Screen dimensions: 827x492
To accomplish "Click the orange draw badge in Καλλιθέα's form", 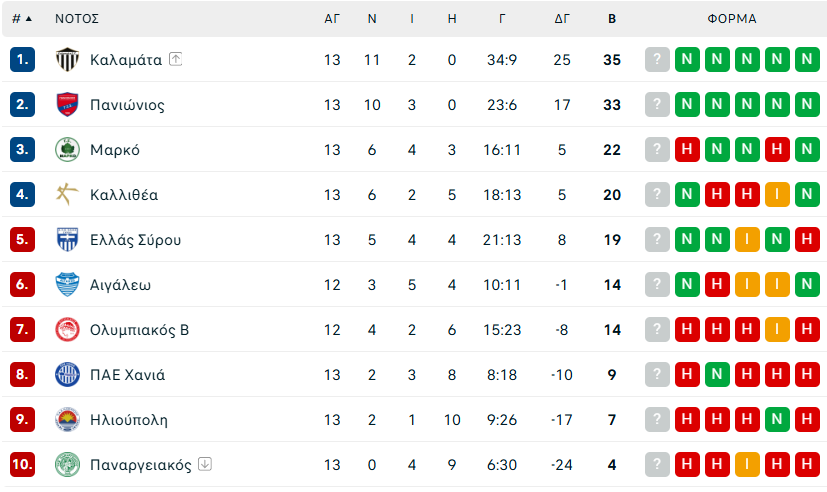I will pos(777,195).
